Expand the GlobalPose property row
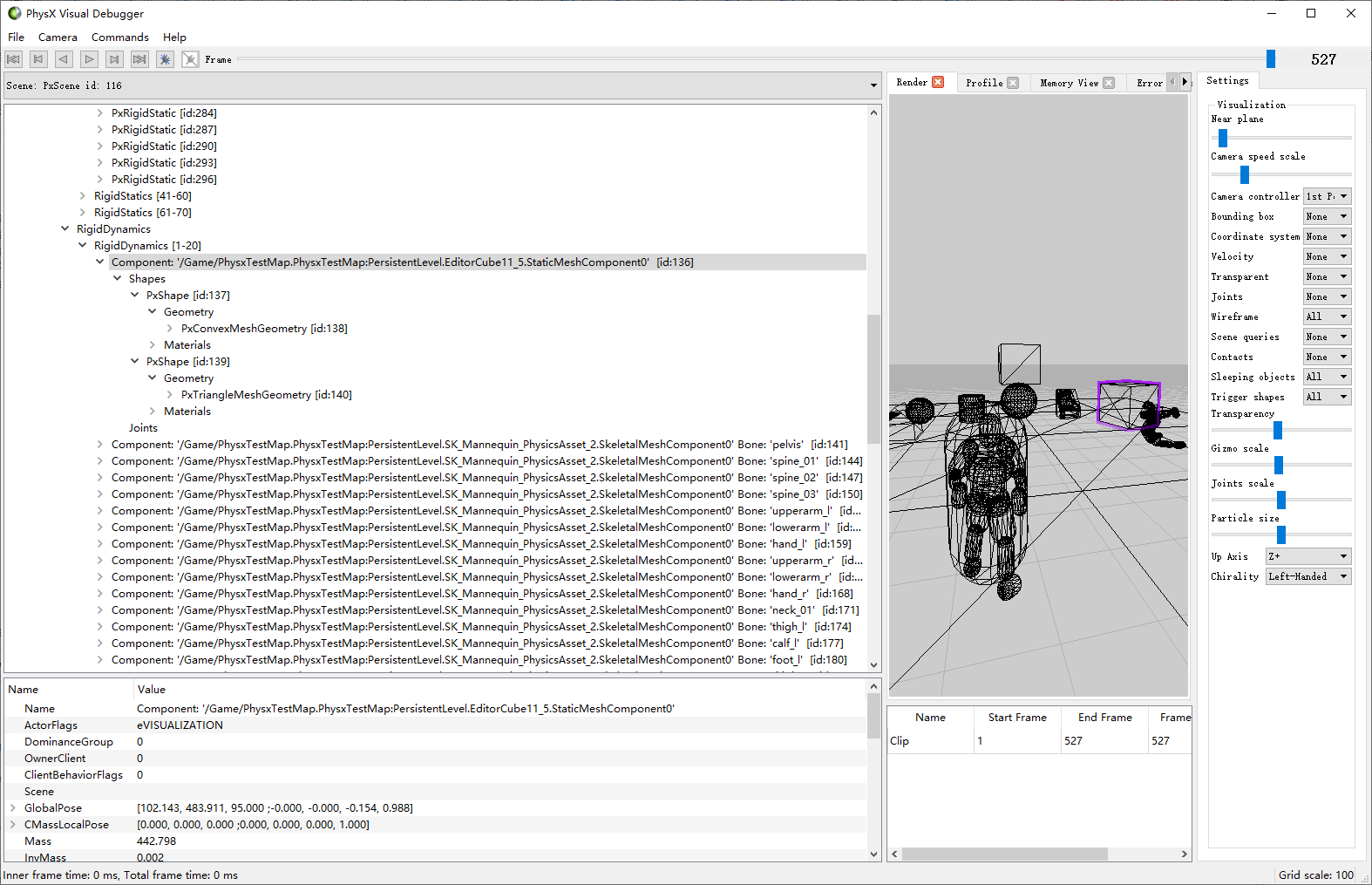 click(13, 808)
